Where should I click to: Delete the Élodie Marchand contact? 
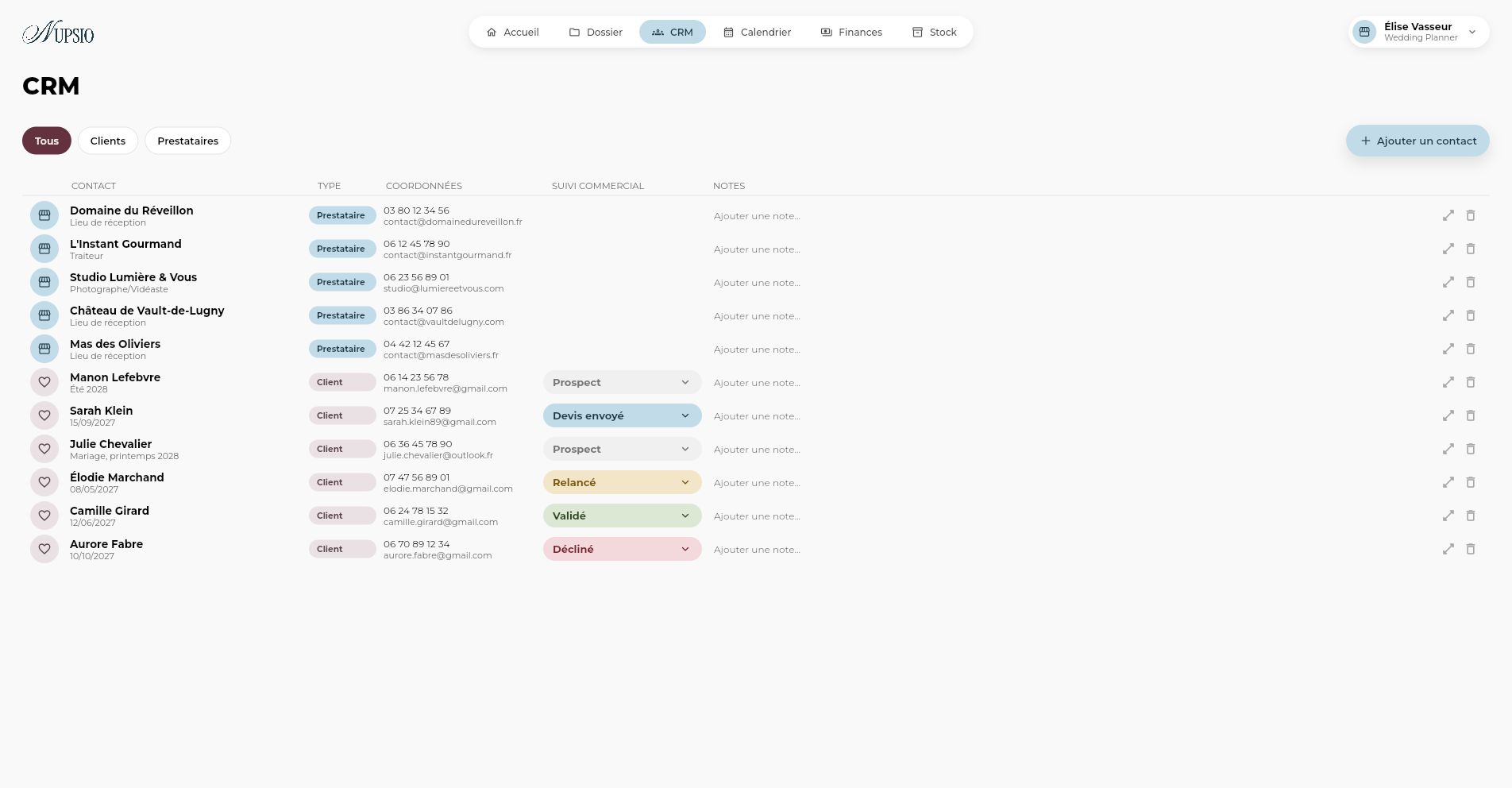(x=1471, y=482)
